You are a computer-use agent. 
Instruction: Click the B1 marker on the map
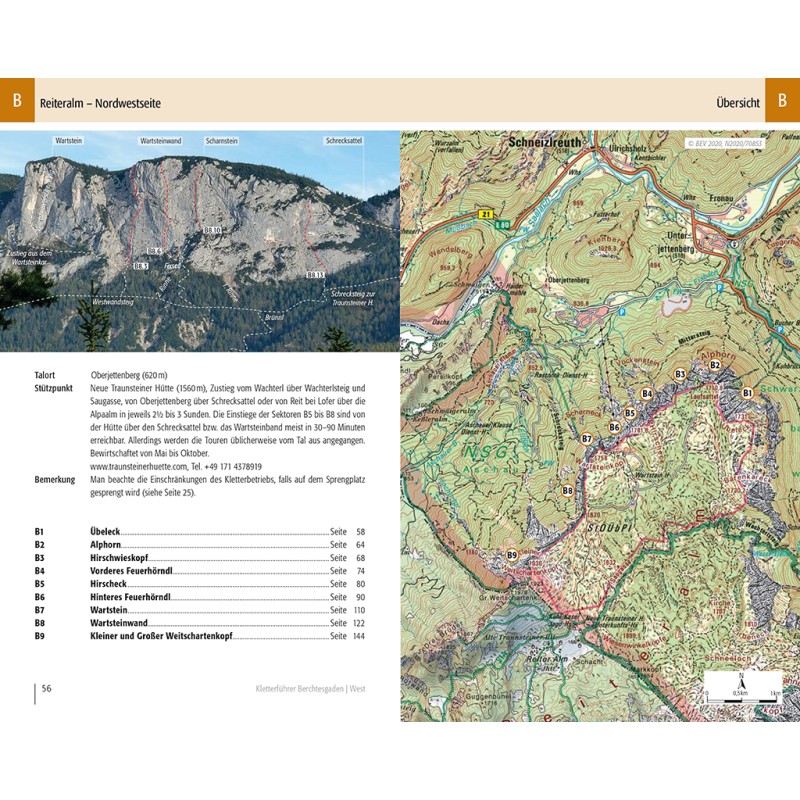pyautogui.click(x=747, y=393)
